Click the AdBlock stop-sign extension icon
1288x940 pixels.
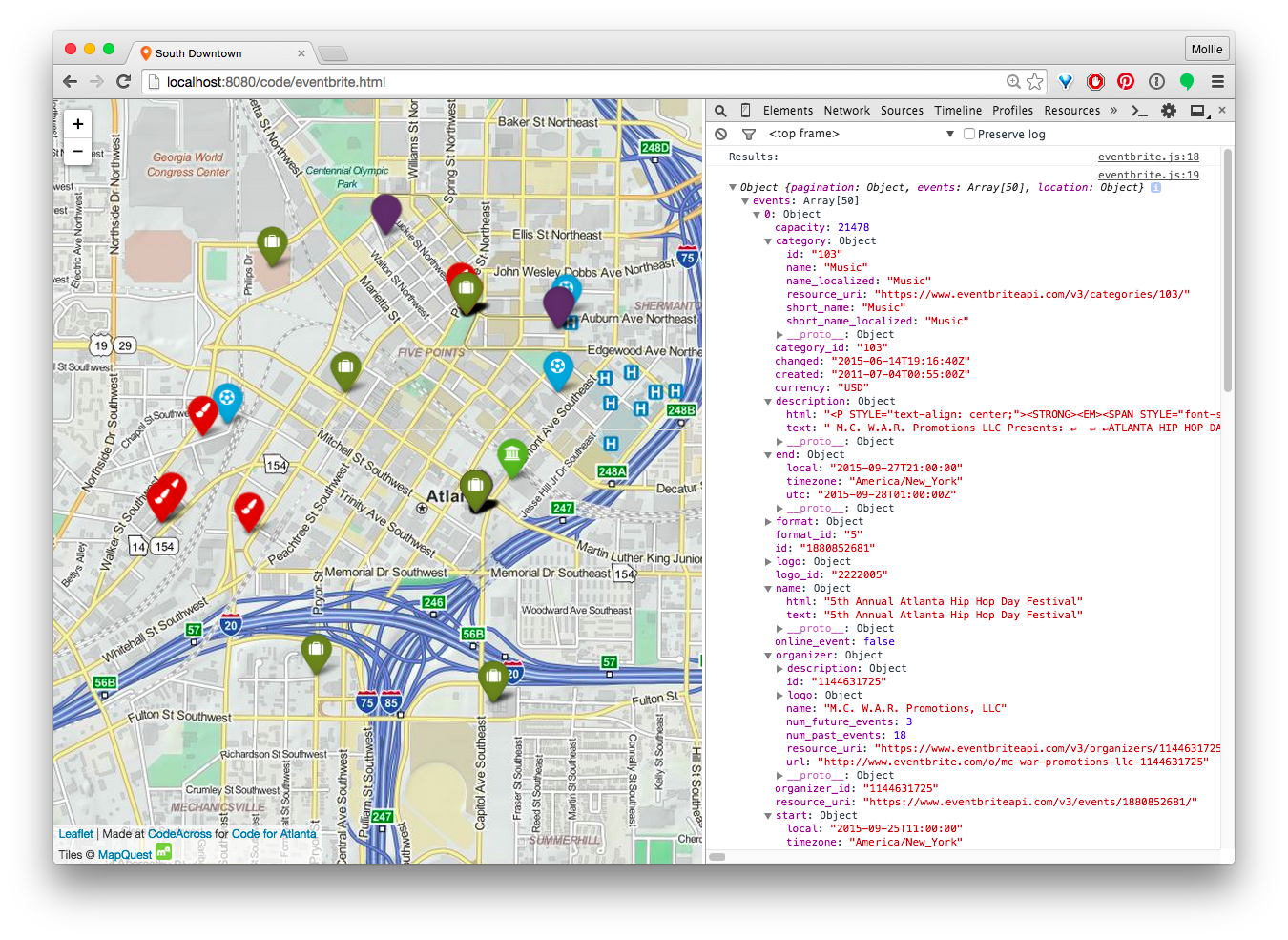tap(1095, 82)
